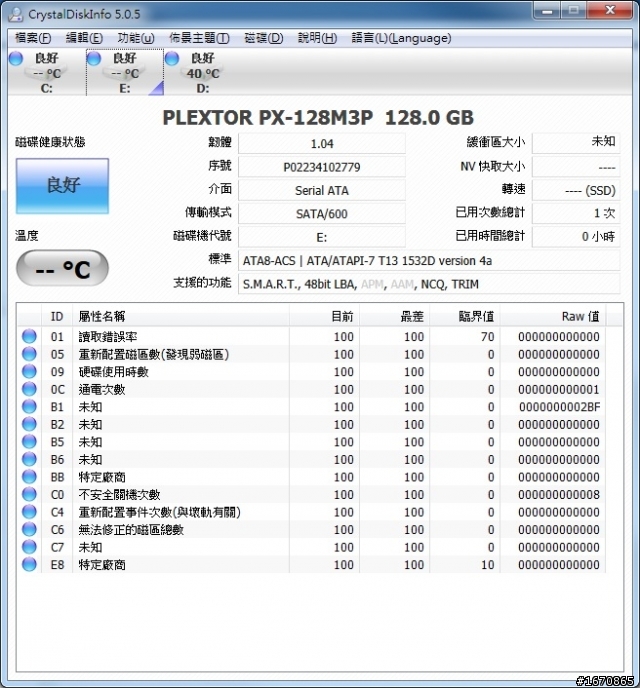
Task: Click the standard field ATA8-ACS text
Action: point(429,261)
